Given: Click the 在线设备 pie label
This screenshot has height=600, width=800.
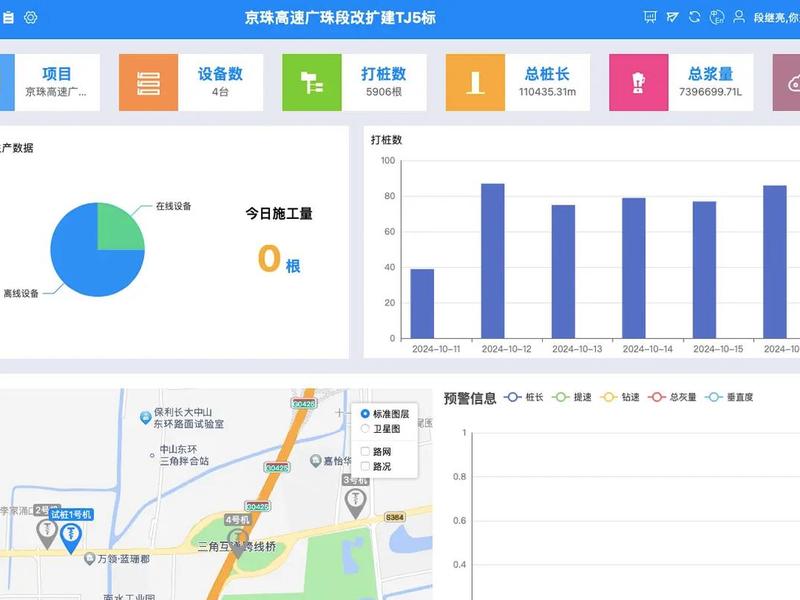Looking at the screenshot, I should point(173,206).
